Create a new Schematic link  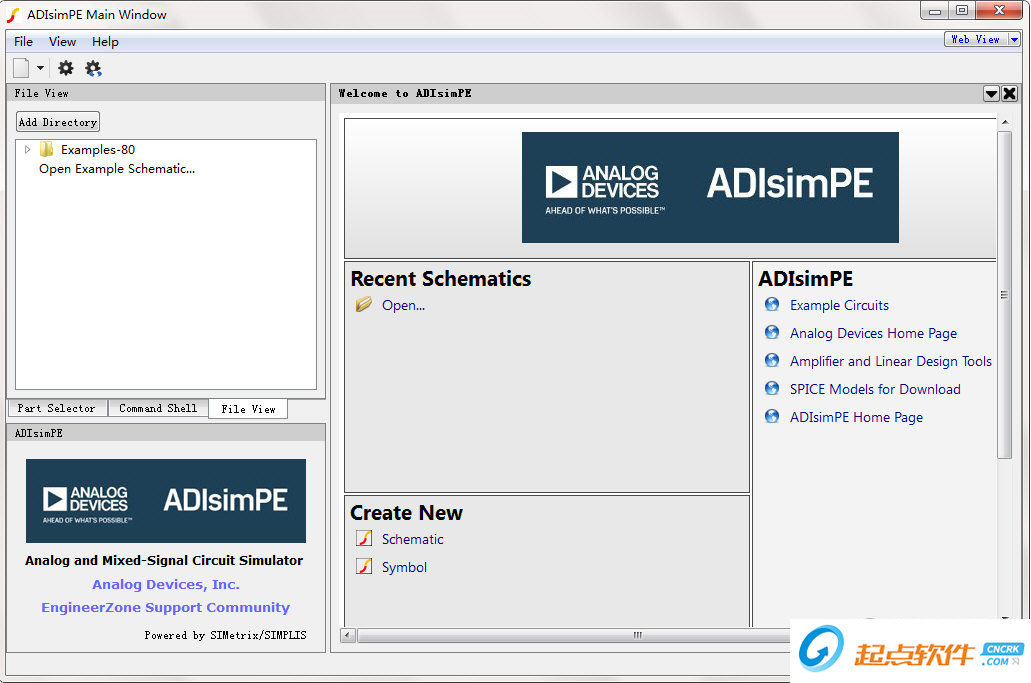(412, 539)
